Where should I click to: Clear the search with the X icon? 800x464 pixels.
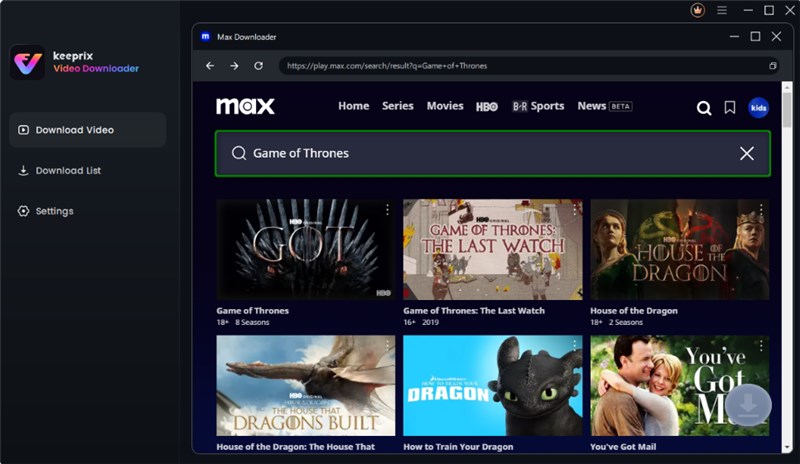747,154
